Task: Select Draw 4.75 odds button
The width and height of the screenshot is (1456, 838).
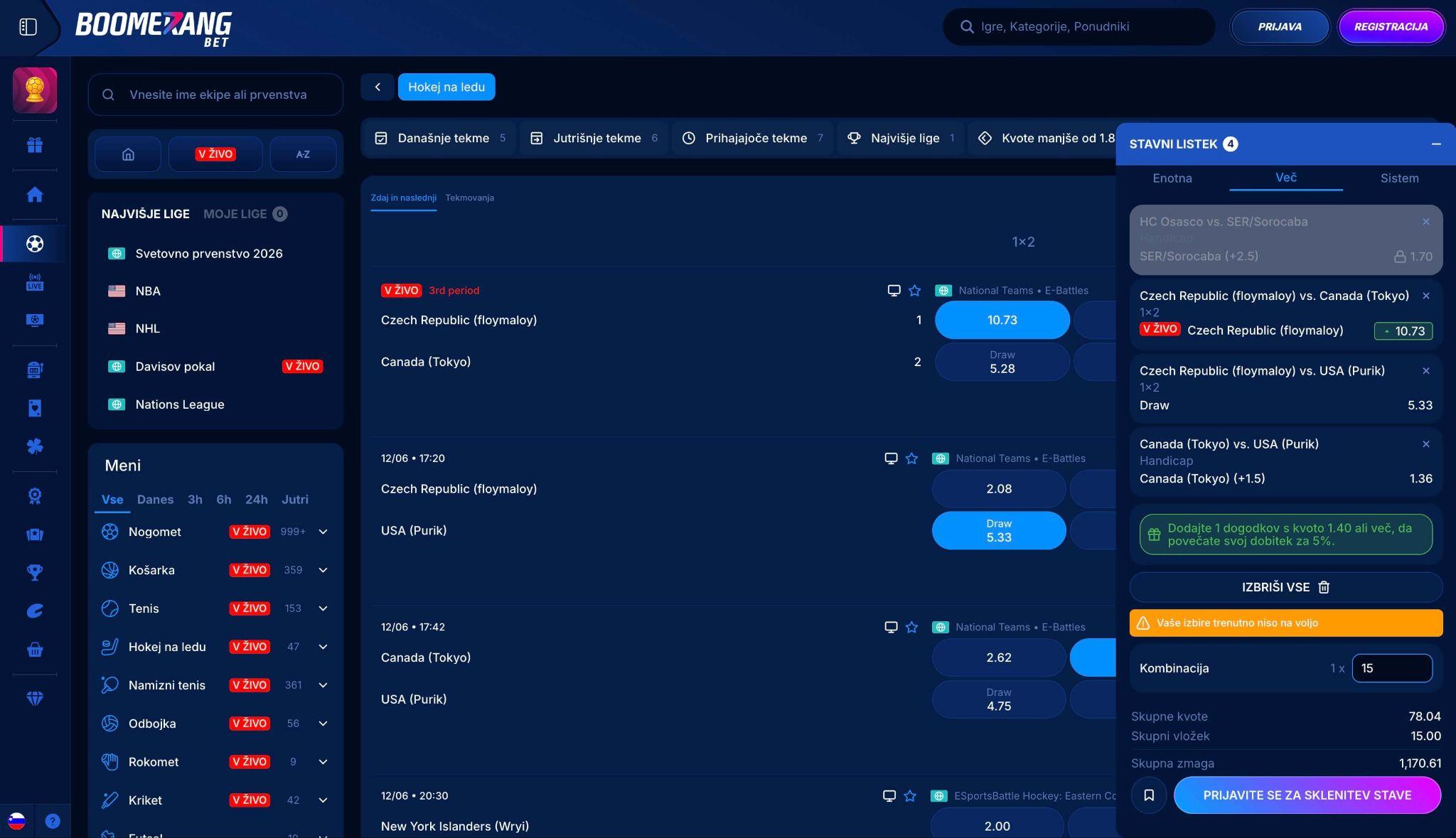Action: coord(998,699)
